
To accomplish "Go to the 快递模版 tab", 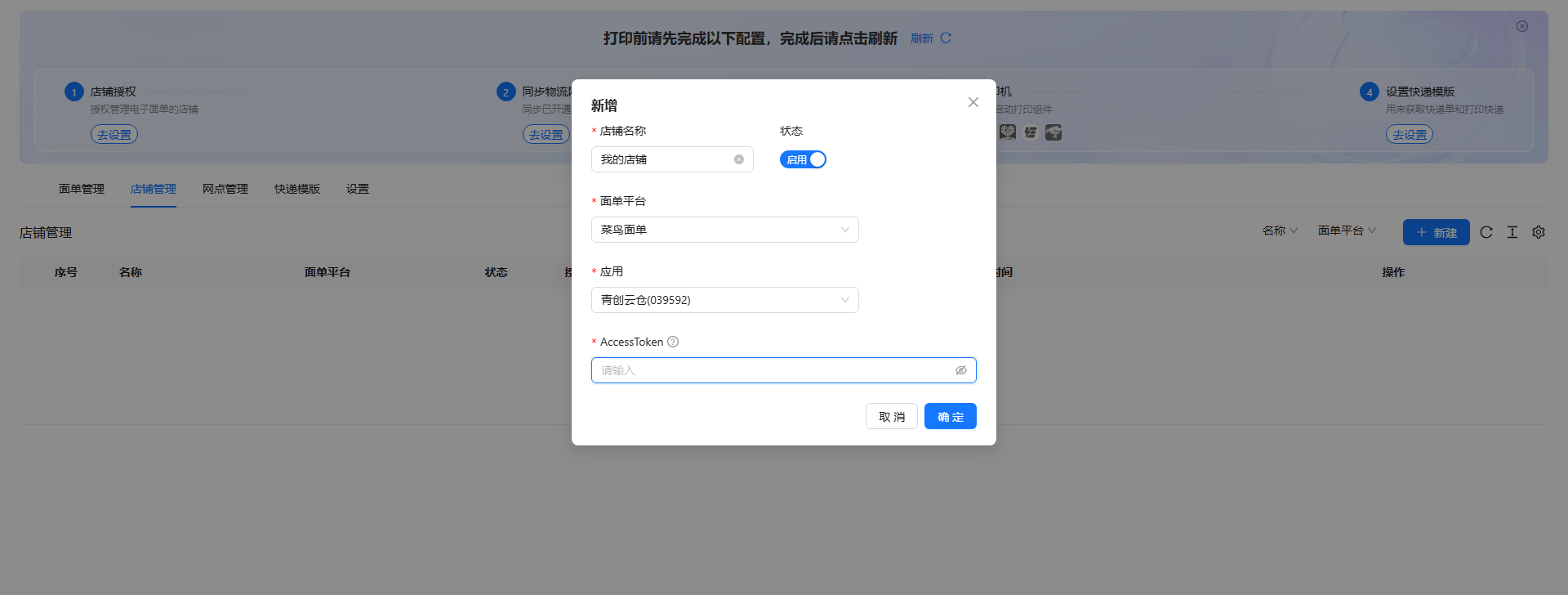I will click(x=297, y=189).
